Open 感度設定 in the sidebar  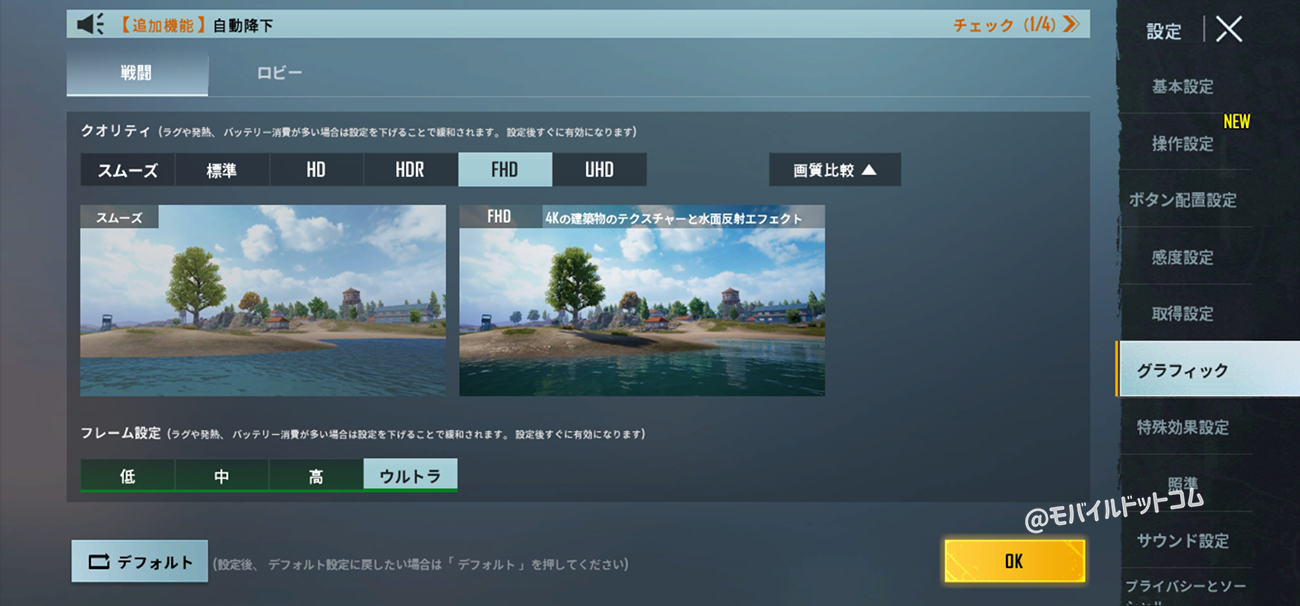pyautogui.click(x=1183, y=257)
